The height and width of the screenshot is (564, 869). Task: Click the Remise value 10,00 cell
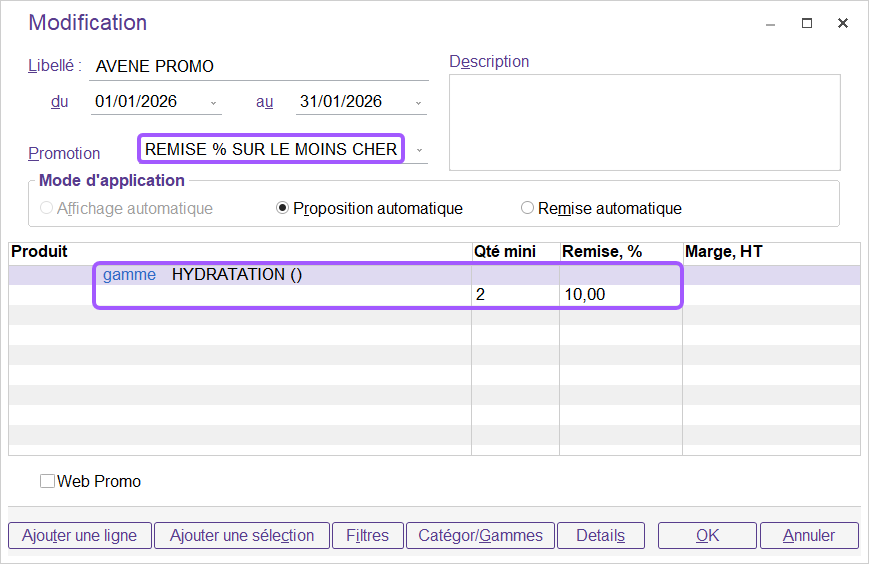pyautogui.click(x=619, y=295)
